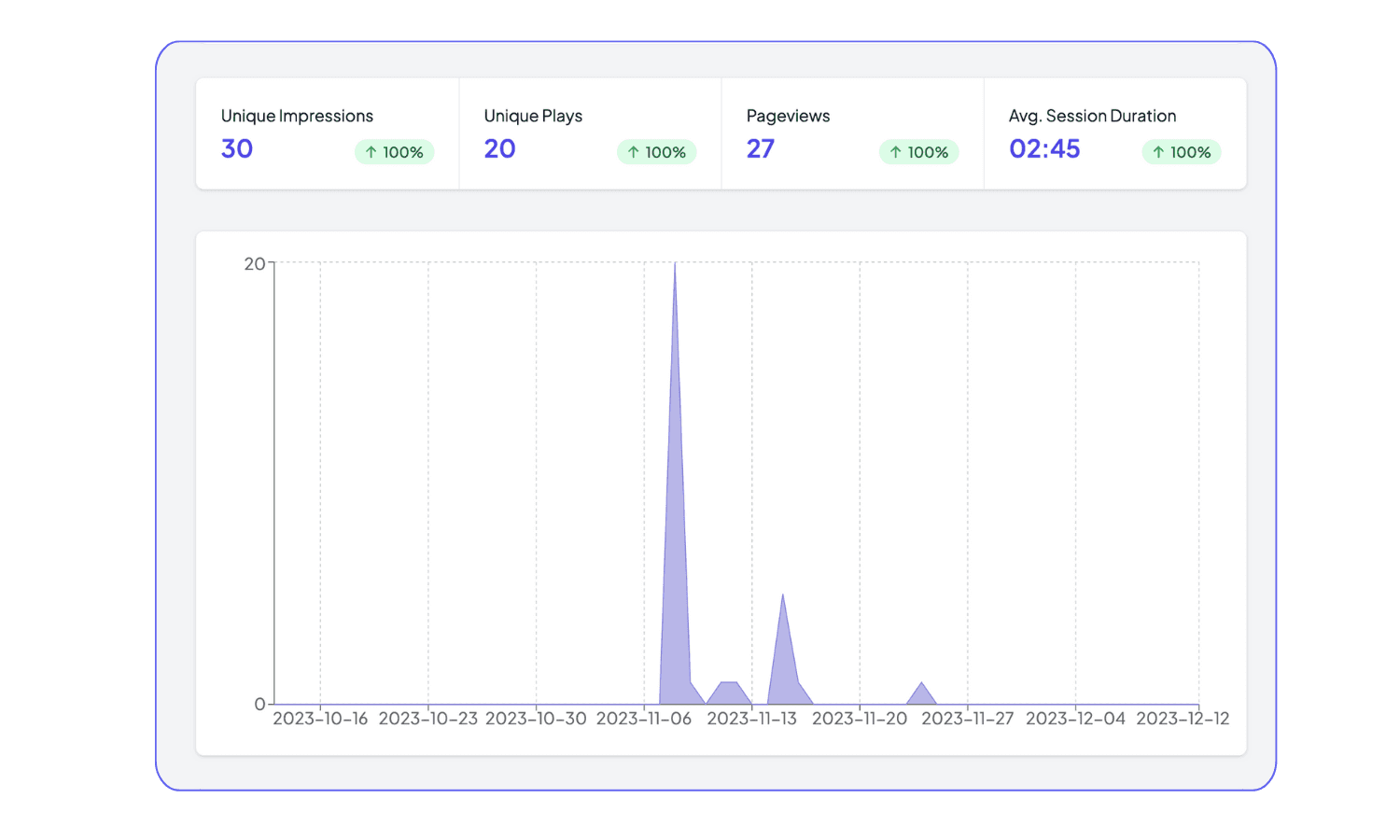Click the up arrow icon in Pageviews badge
1400x840 pixels.
[896, 151]
